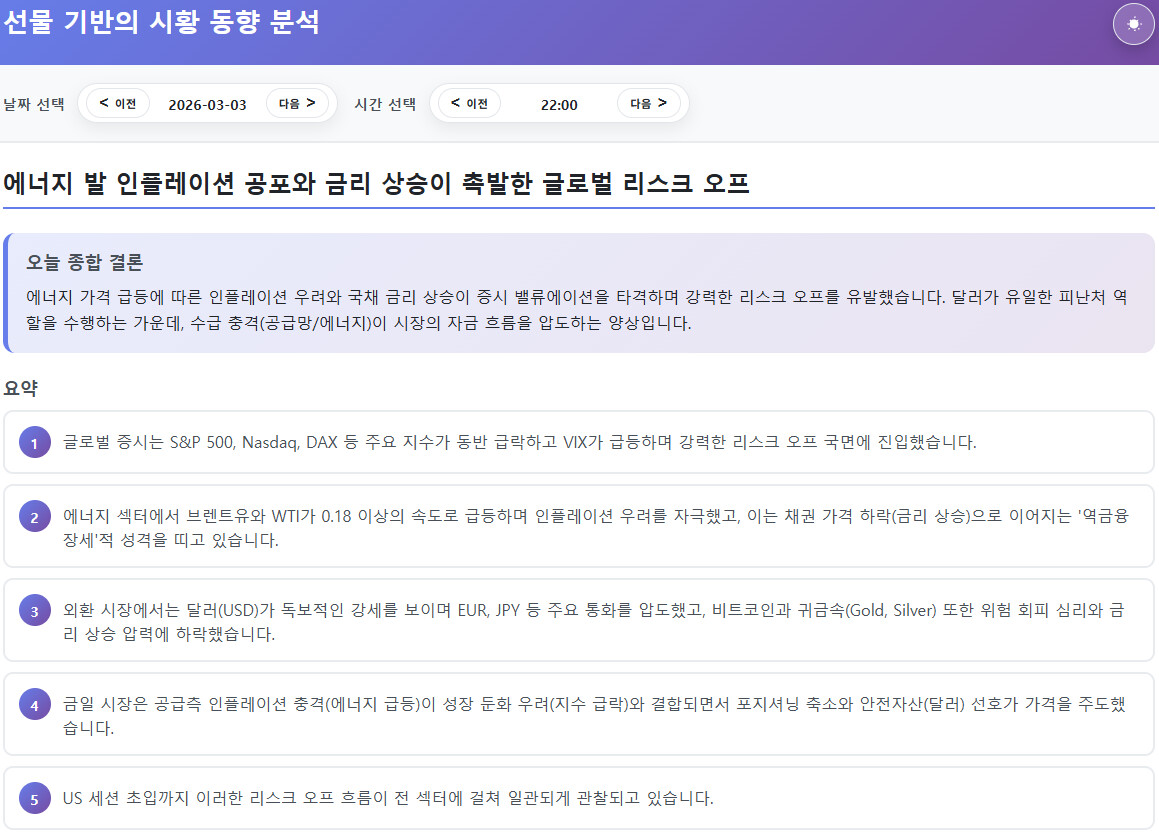Step back to the previous time slot
This screenshot has width=1159, height=835.
click(x=469, y=103)
